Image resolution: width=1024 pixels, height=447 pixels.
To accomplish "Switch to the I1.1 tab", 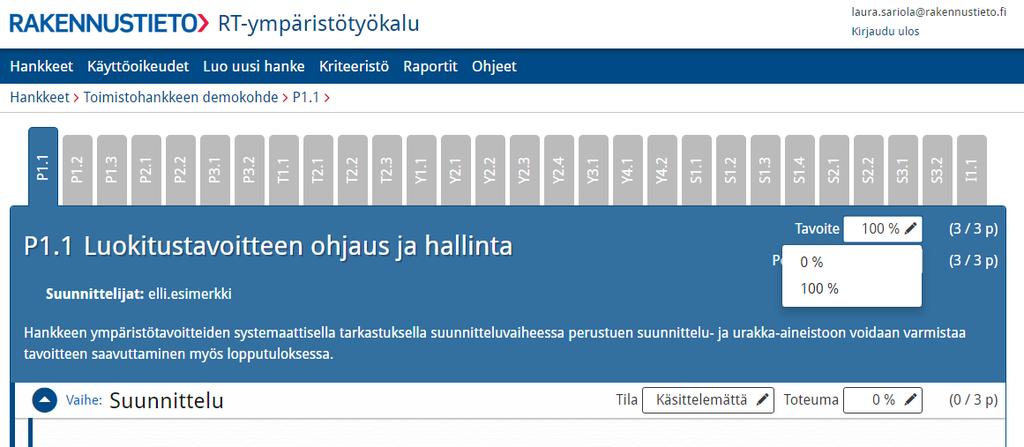I will click(x=971, y=170).
